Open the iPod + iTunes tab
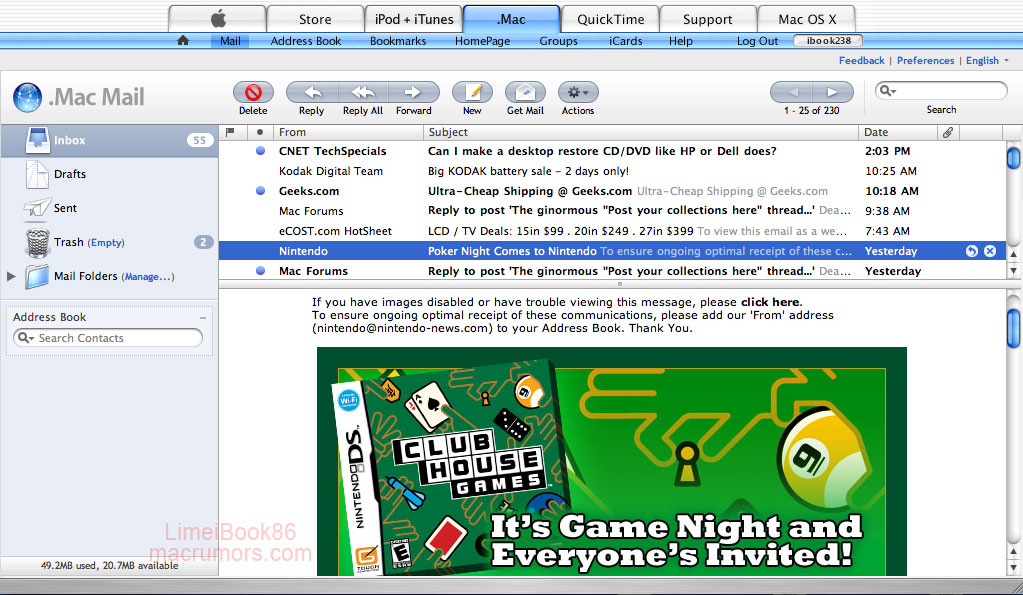1023x595 pixels. click(414, 19)
